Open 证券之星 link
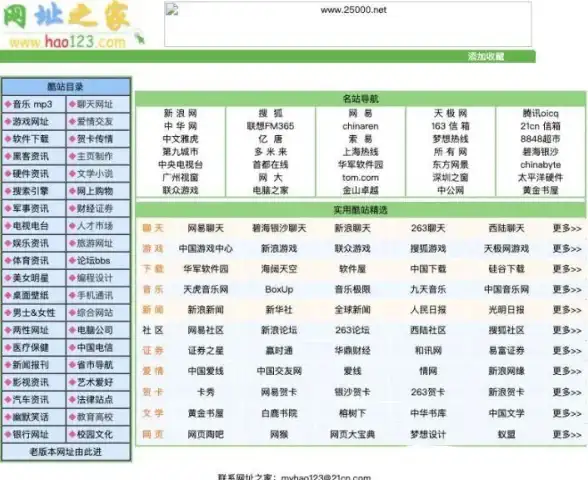Screen dimensions: 588x480 (x=206, y=351)
